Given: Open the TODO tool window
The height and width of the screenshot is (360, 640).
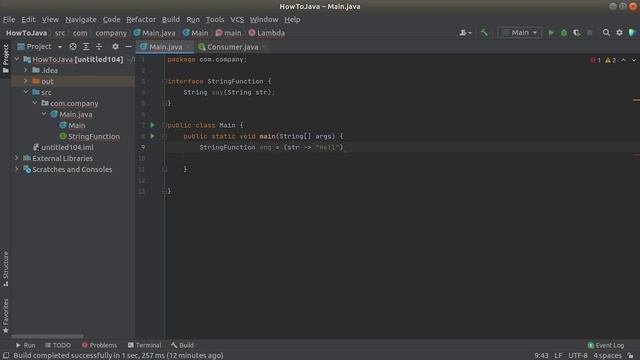Looking at the screenshot, I should (58, 345).
